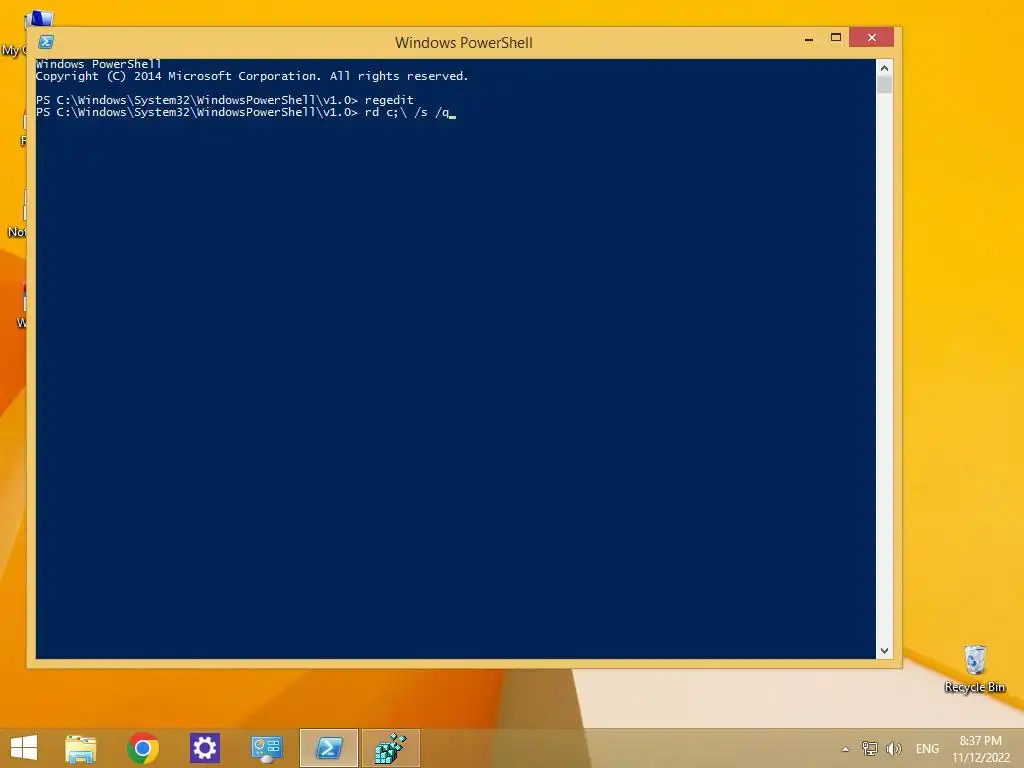1024x768 pixels.
Task: Click the scroll-up arrow in PowerShell
Action: pyautogui.click(x=884, y=68)
